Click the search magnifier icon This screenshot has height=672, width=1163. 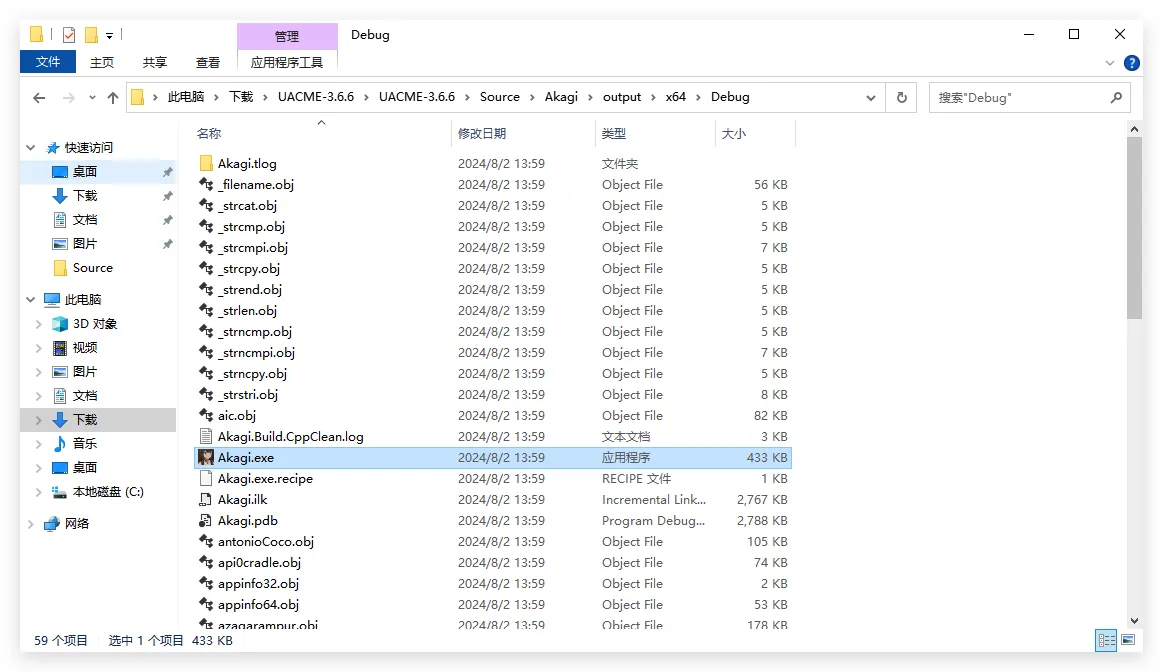[x=1116, y=98]
